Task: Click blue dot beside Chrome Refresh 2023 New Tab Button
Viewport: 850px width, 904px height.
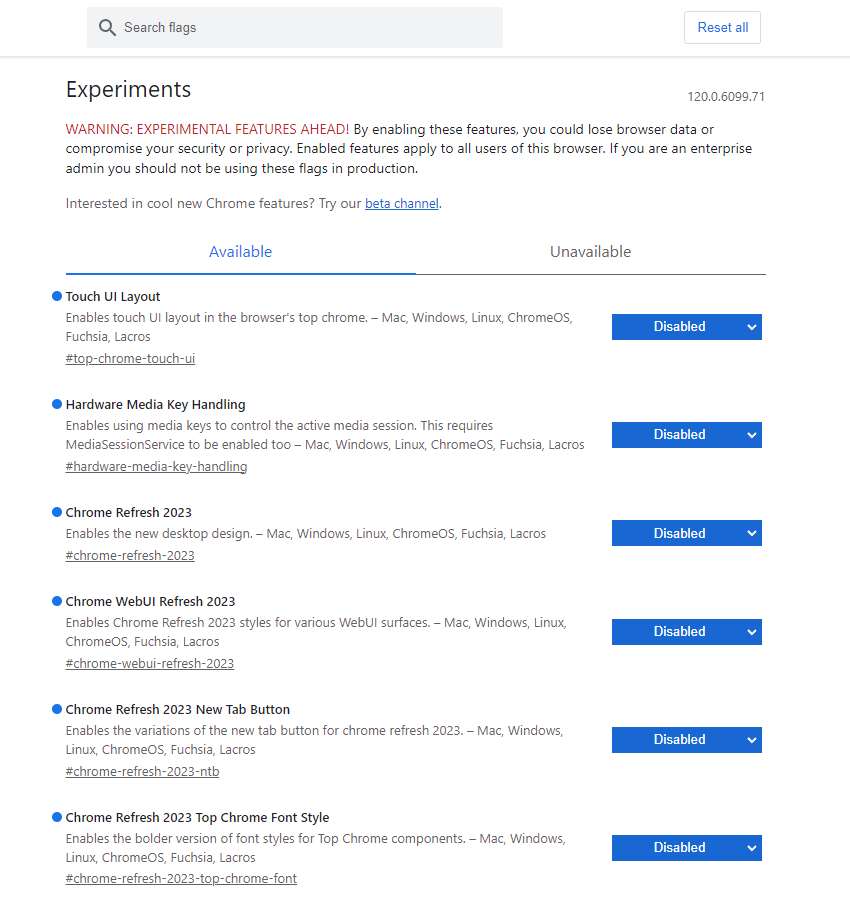Action: click(x=57, y=709)
